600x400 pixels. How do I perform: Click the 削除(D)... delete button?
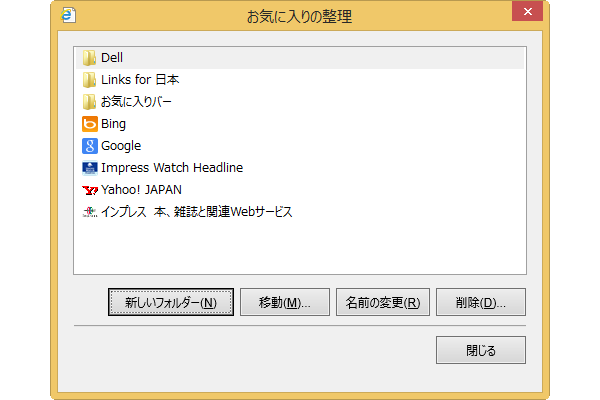[x=481, y=302]
